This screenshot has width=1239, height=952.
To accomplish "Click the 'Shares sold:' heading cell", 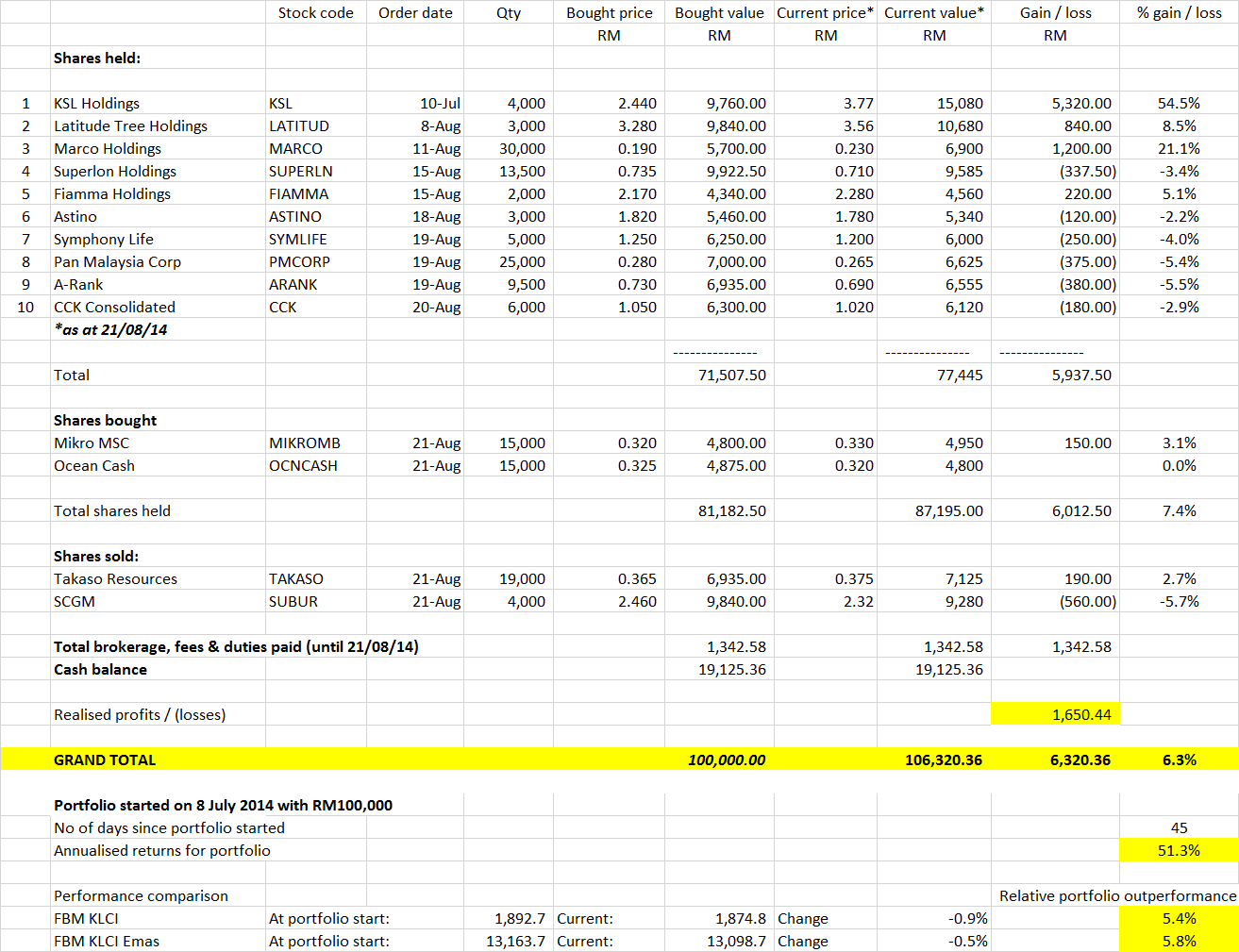I will click(158, 556).
